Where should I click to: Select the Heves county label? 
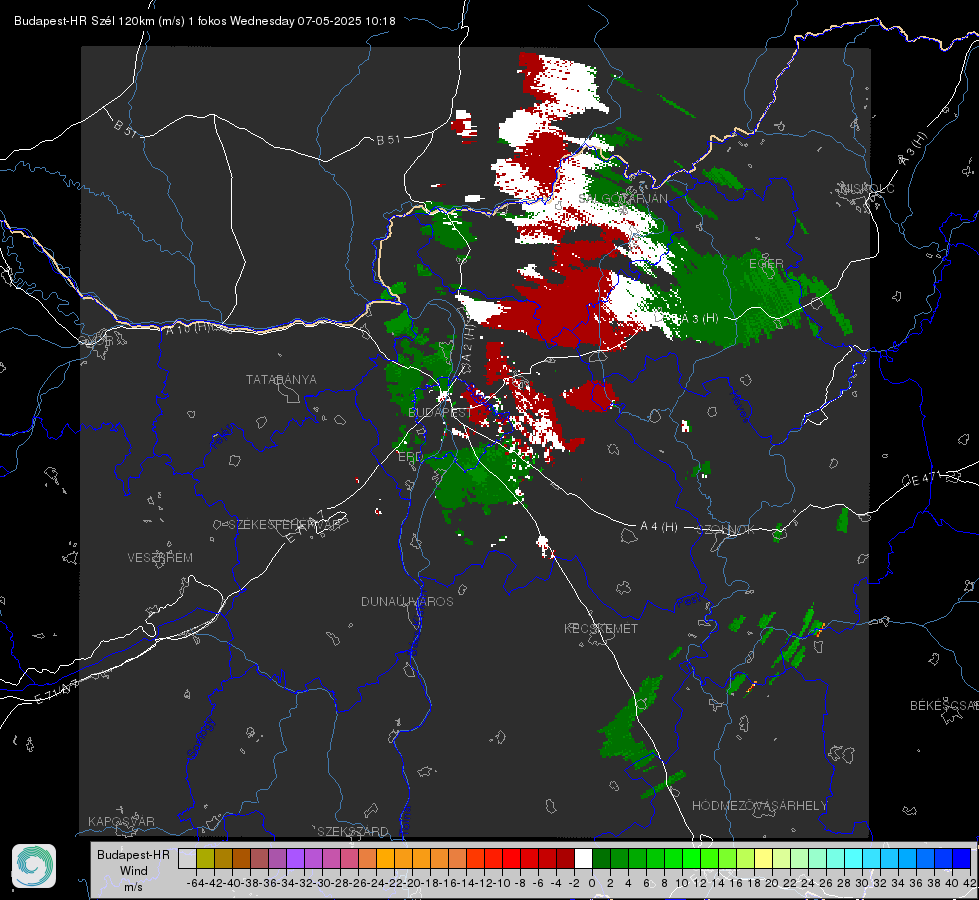739,407
